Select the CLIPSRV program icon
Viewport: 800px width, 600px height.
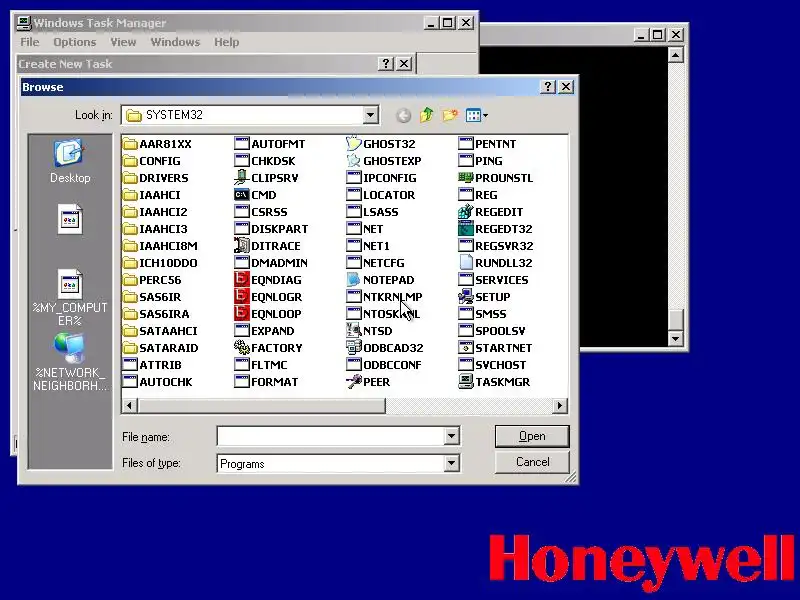[x=241, y=178]
